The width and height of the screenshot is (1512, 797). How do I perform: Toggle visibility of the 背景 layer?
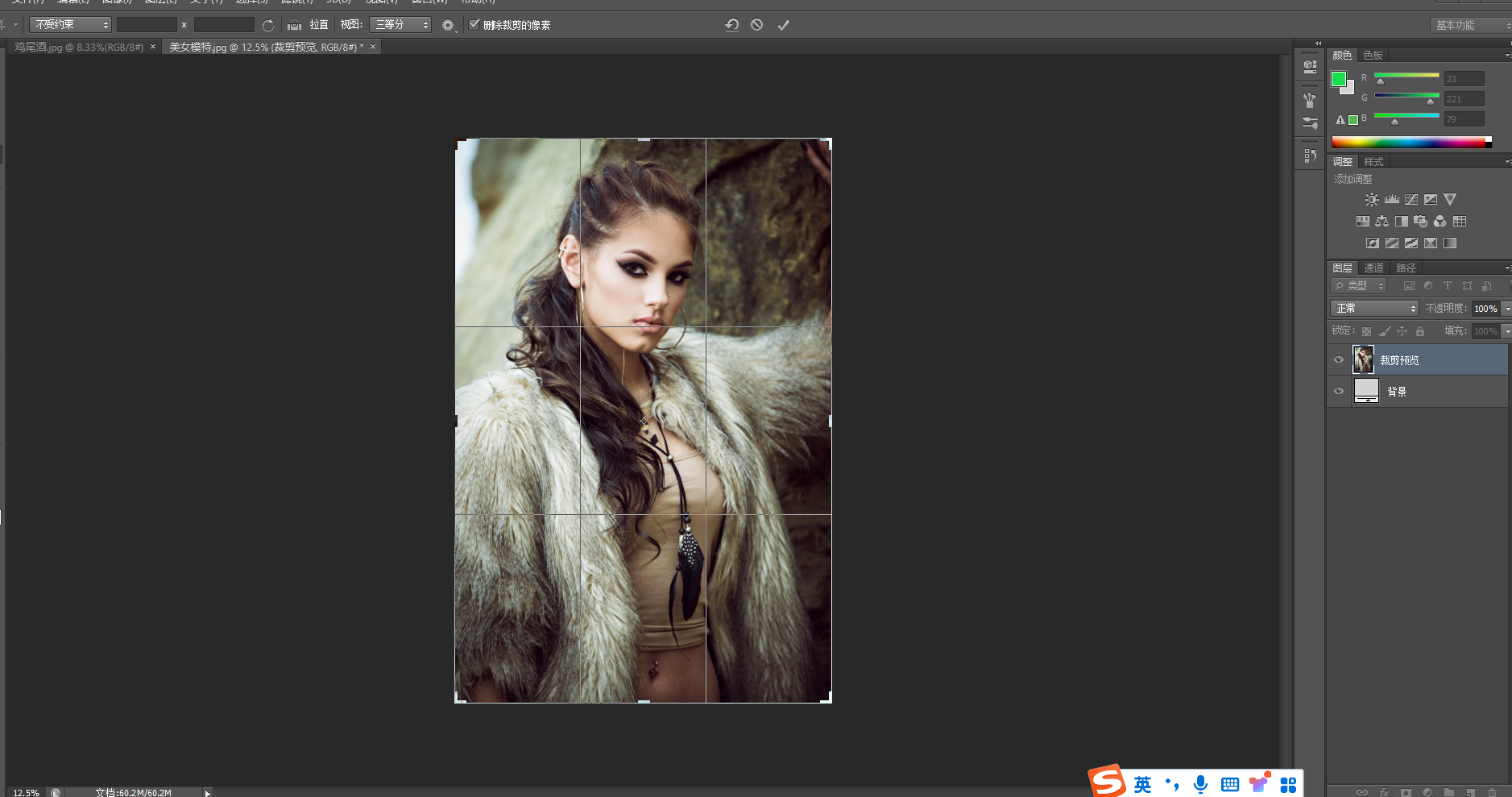[x=1339, y=392]
